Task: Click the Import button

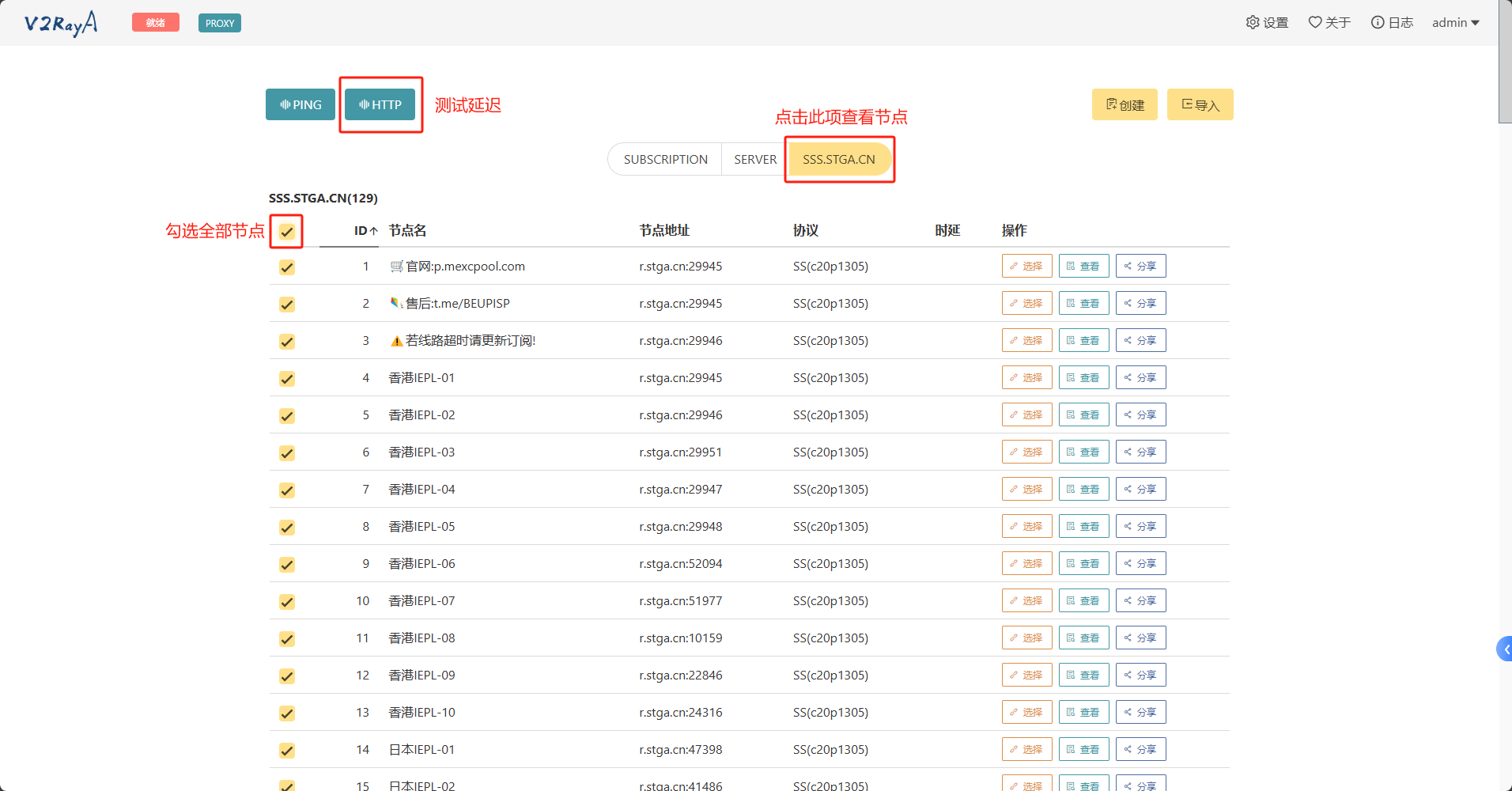Action: [1200, 104]
